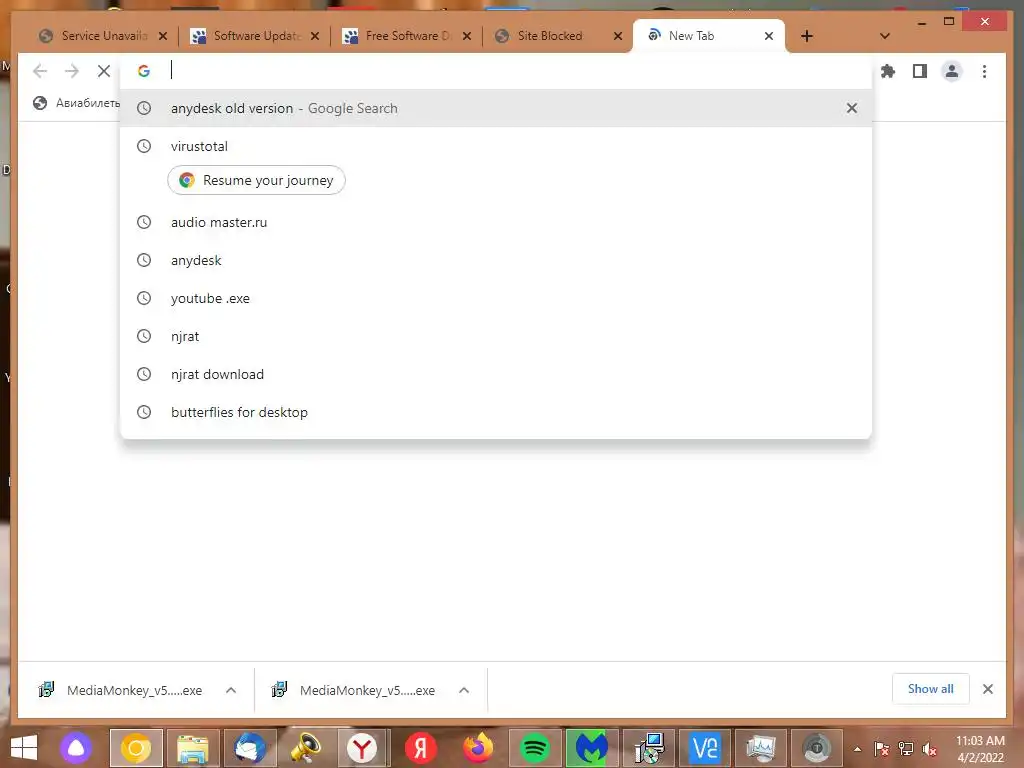Open Malwarebytes from the taskbar
1024x768 pixels.
point(591,748)
